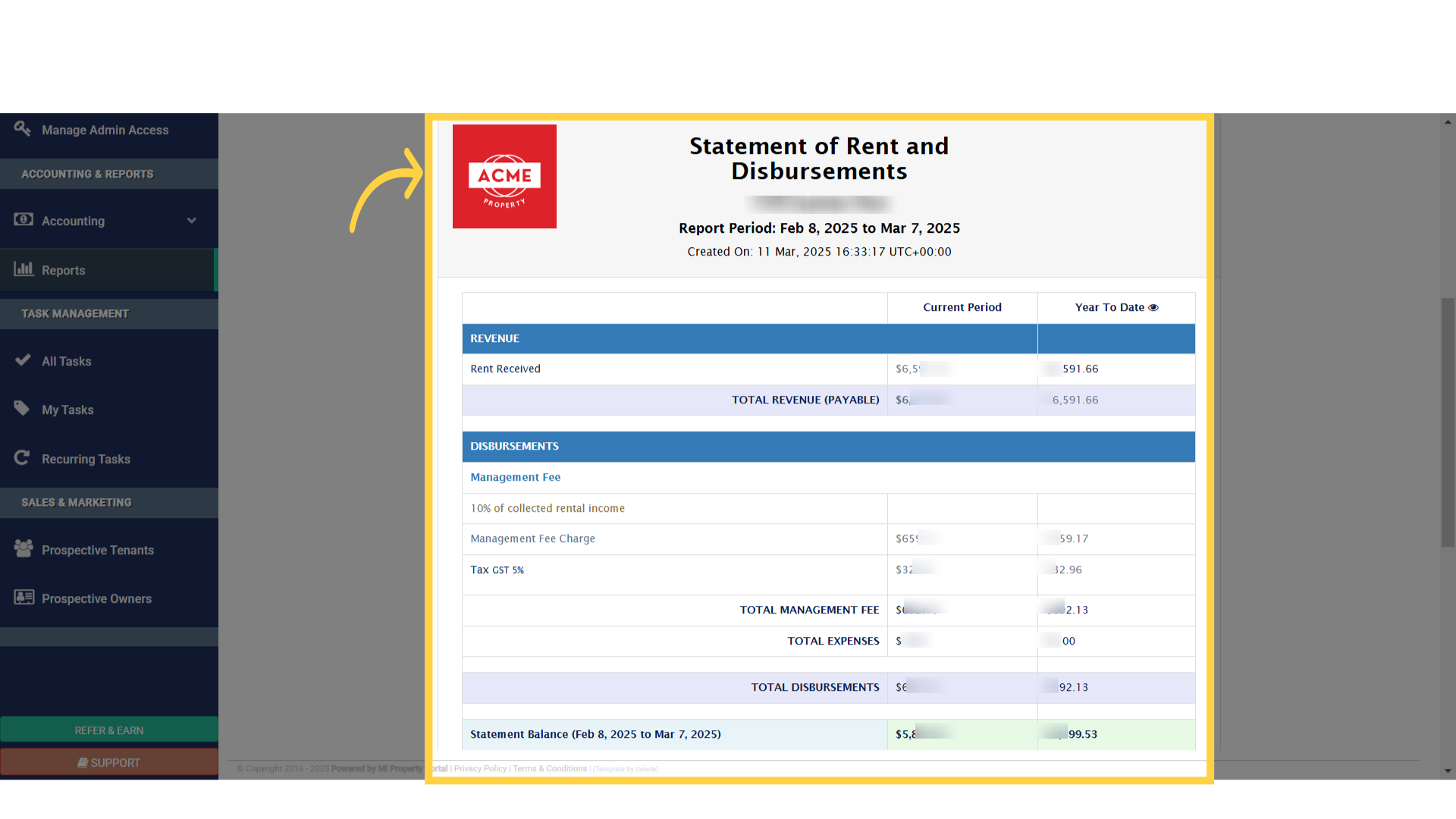Click the scrollbar up arrow

pos(1448,121)
